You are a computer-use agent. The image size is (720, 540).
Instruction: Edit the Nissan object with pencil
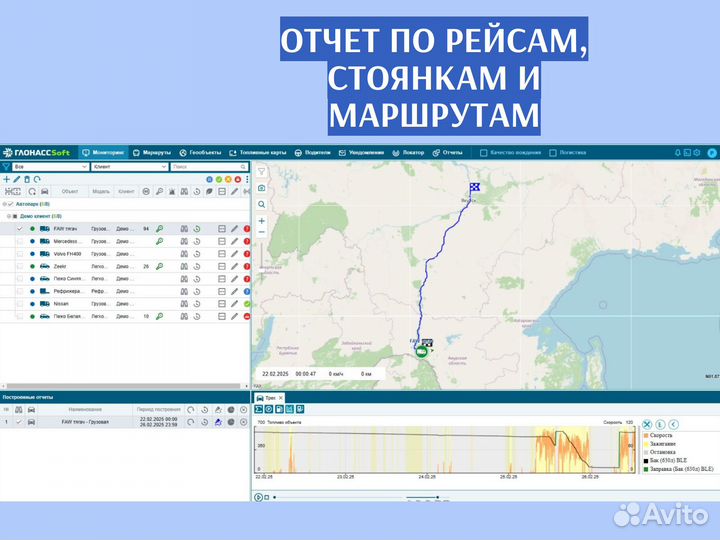click(x=234, y=304)
